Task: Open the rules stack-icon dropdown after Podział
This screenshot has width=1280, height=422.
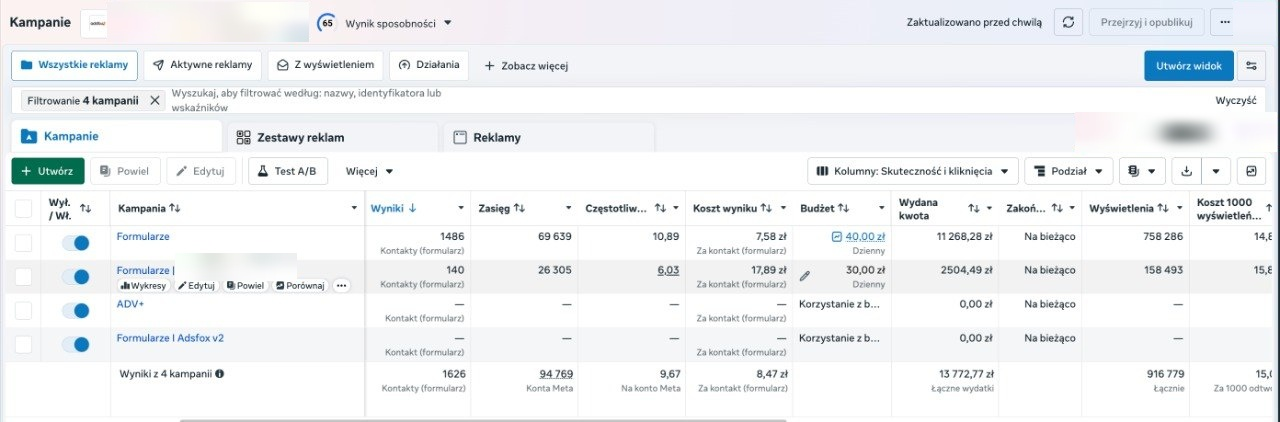Action: [1142, 171]
